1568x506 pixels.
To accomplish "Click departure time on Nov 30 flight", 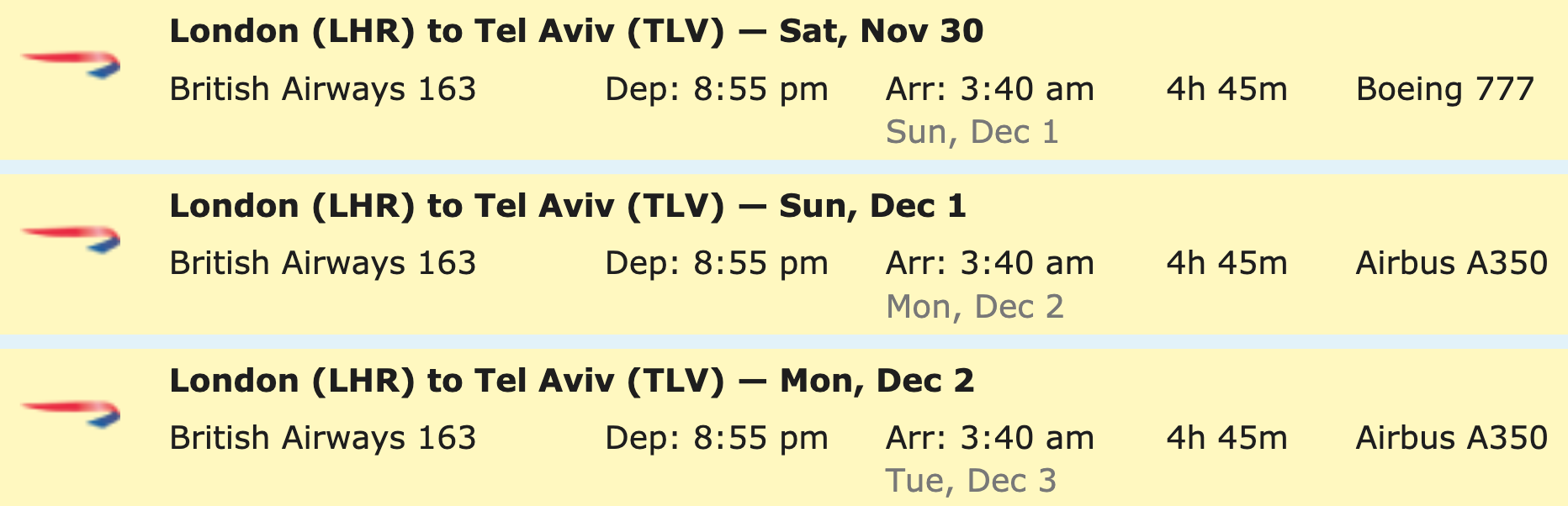I will click(717, 89).
